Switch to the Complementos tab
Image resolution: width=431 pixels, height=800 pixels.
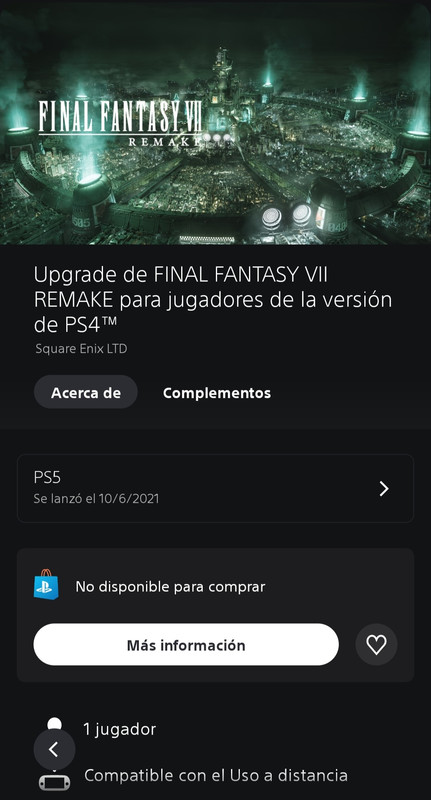pos(217,393)
